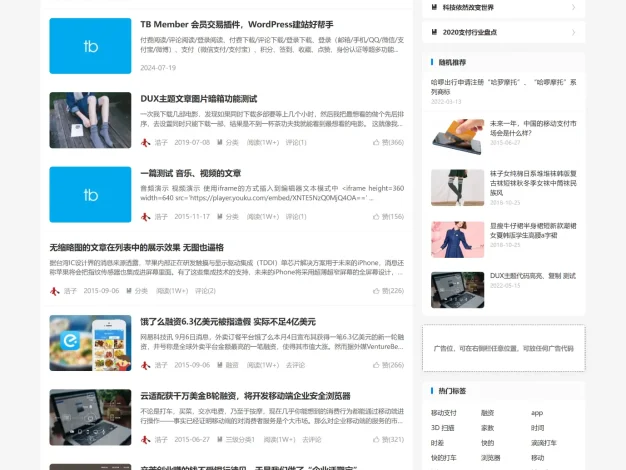Open sidebar card-payment phone thumbnail
The width and height of the screenshot is (626, 470).
(x=458, y=137)
